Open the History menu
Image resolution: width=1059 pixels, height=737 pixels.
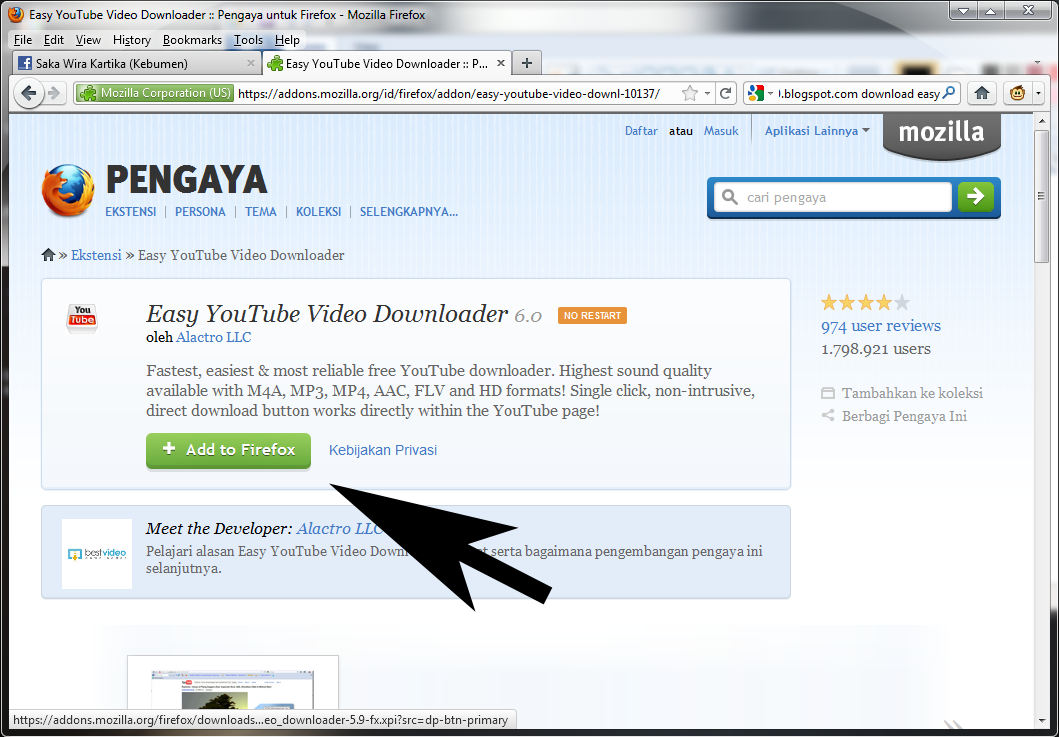click(132, 40)
